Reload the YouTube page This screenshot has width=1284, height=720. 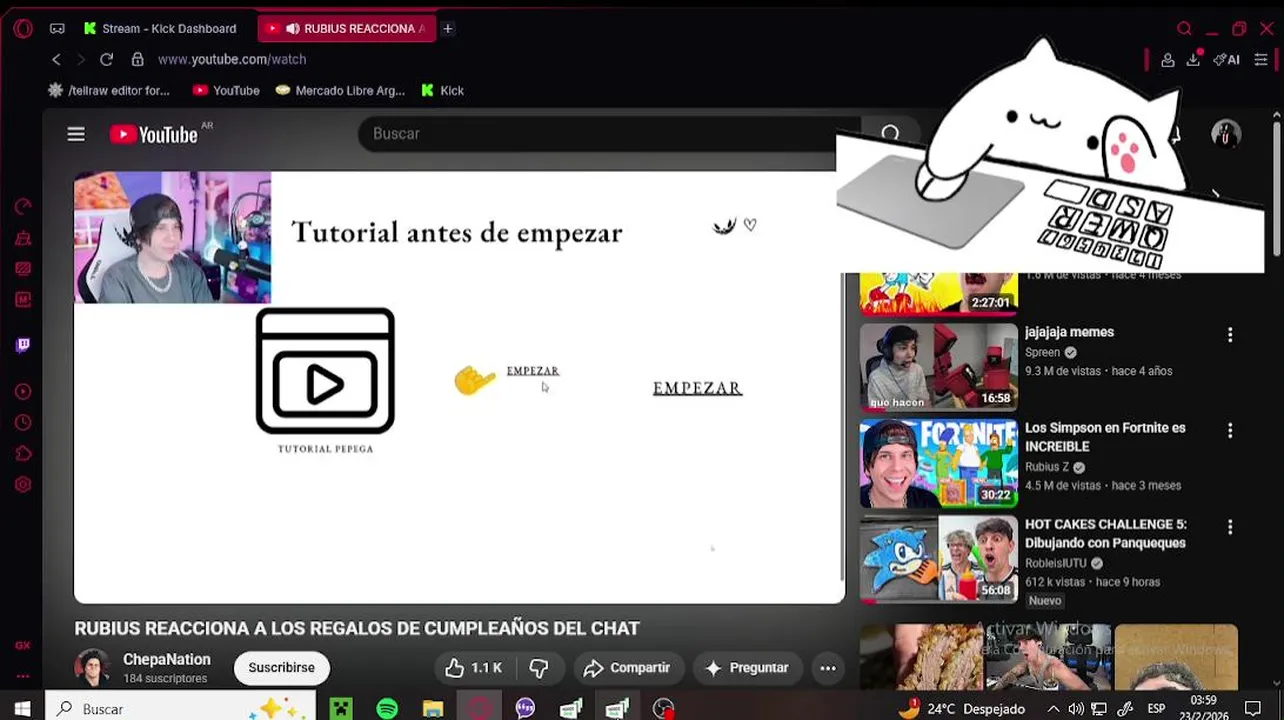(106, 60)
